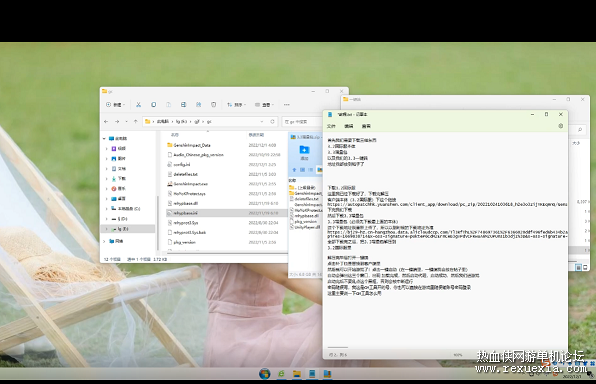Click the Cut scissors icon in Explorer

point(138,105)
